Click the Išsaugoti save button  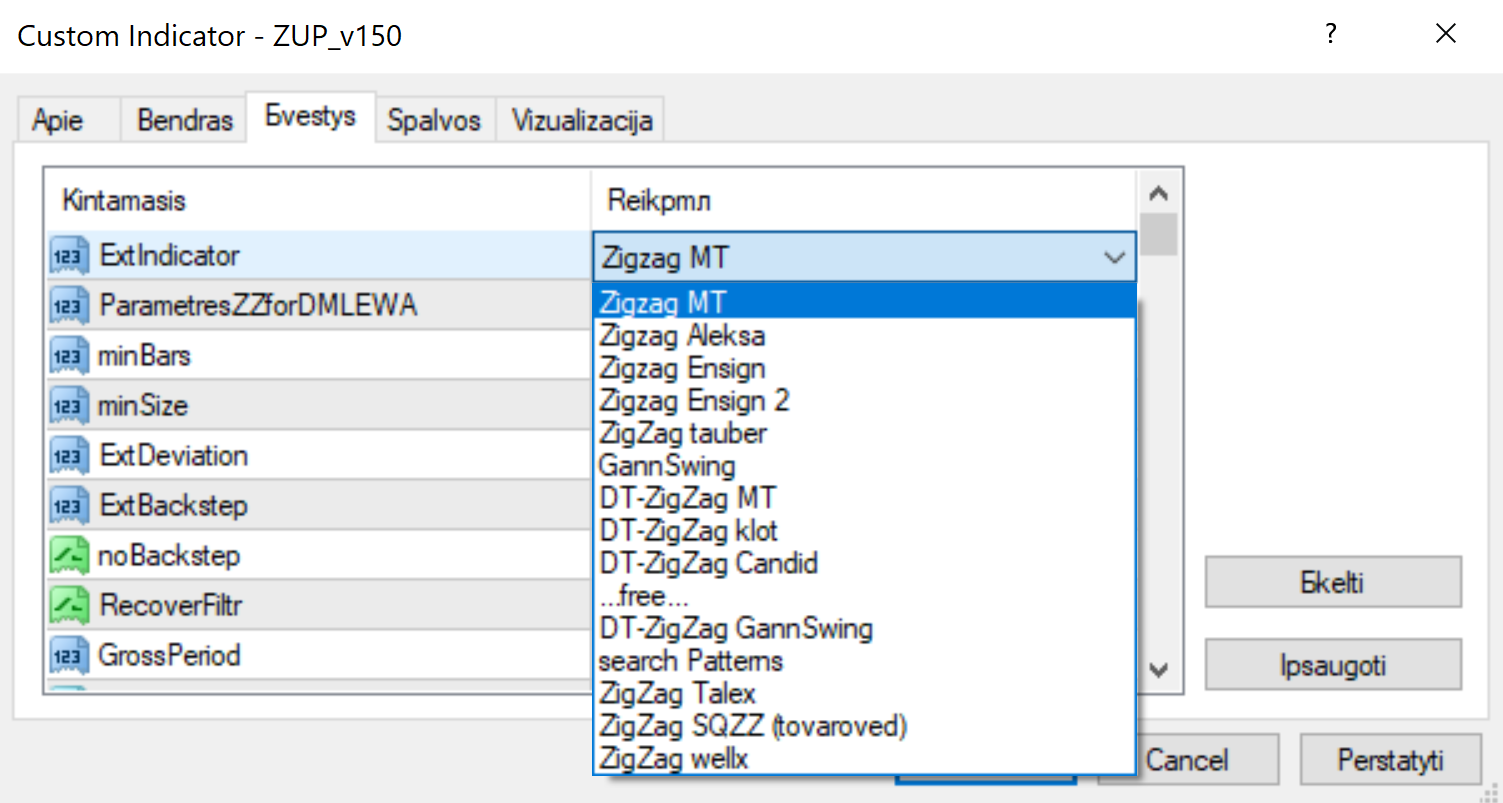pos(1333,665)
